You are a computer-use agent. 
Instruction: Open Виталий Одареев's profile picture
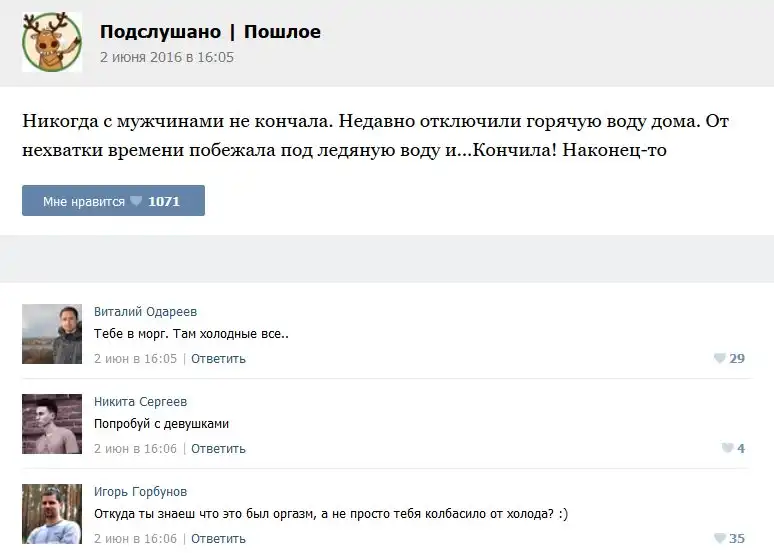click(x=52, y=334)
